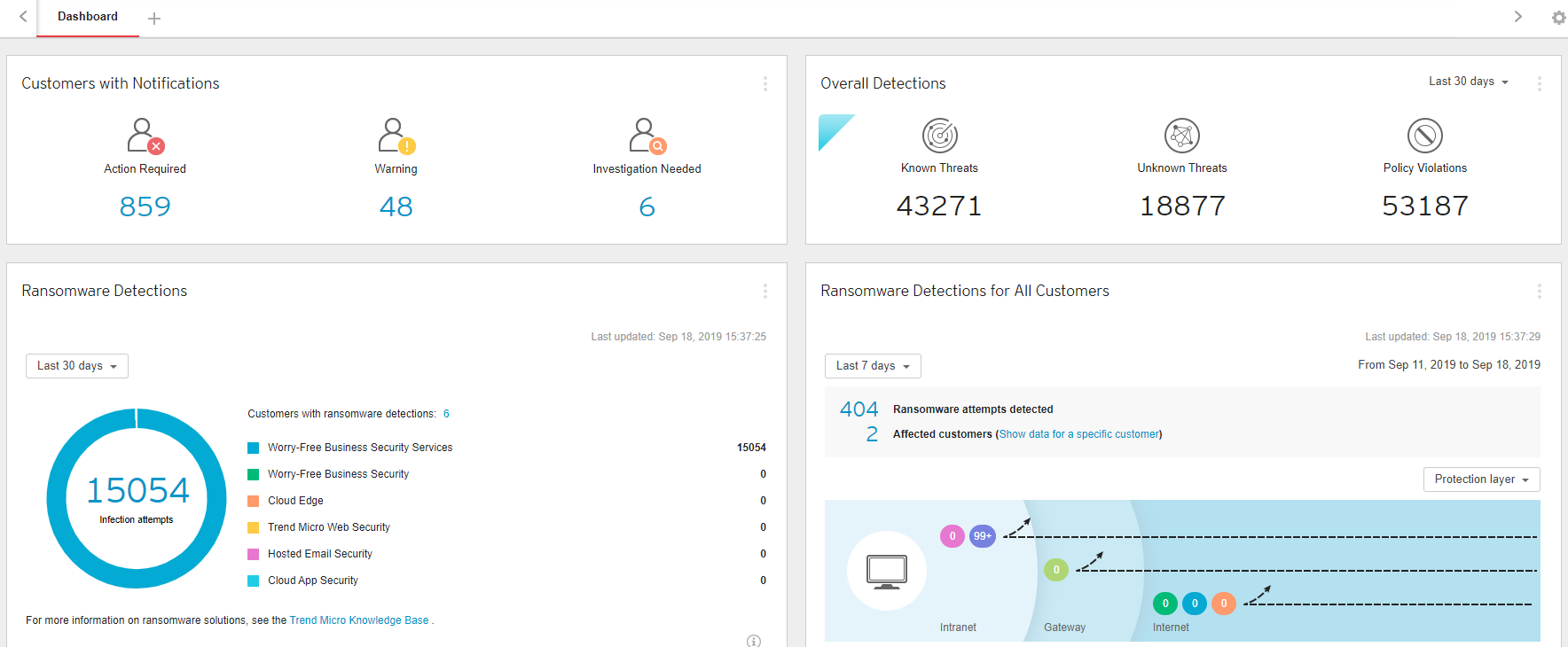Click the info icon in Ransomware Detections

pyautogui.click(x=754, y=641)
